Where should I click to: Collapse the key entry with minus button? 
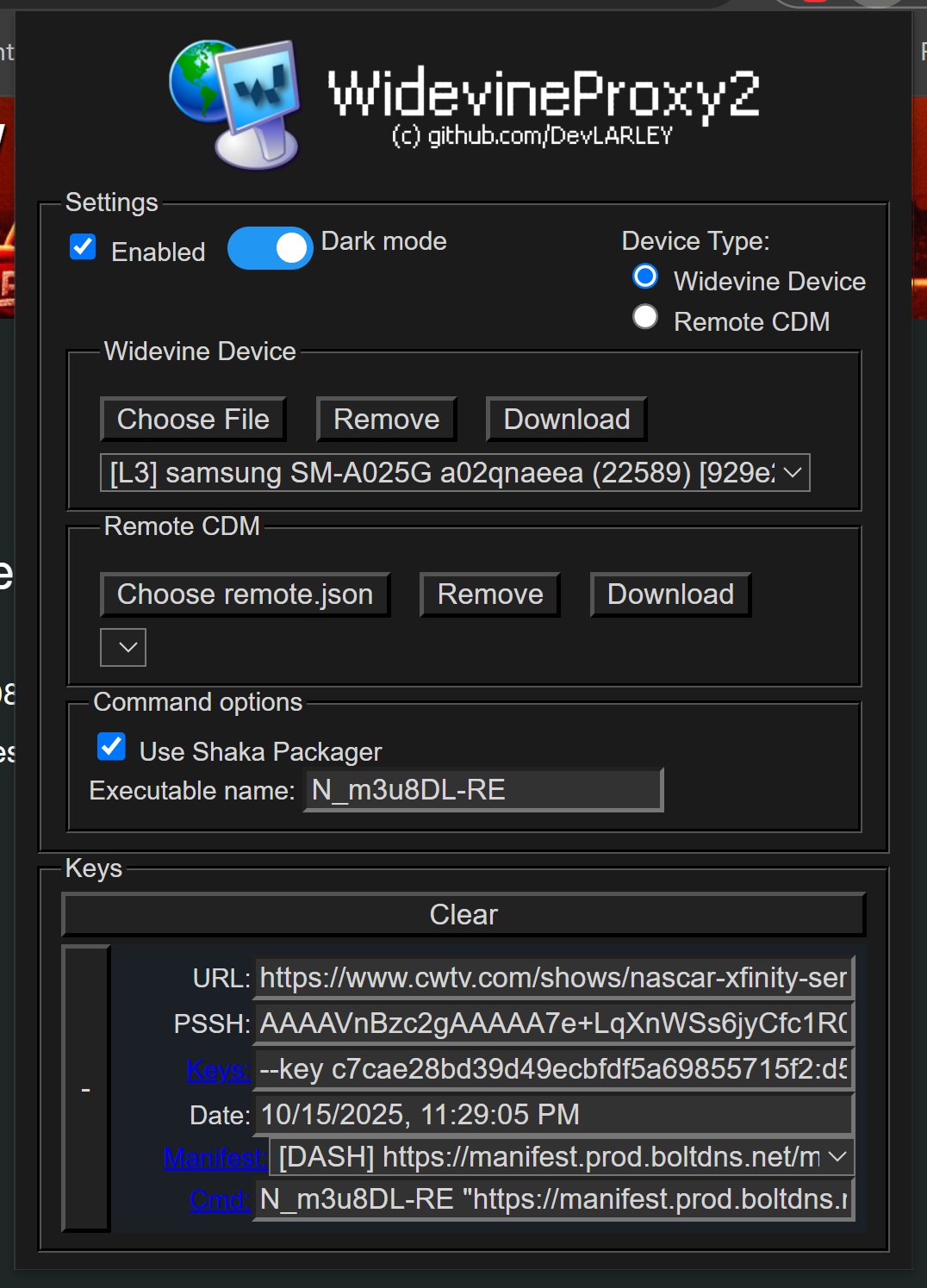point(86,1089)
